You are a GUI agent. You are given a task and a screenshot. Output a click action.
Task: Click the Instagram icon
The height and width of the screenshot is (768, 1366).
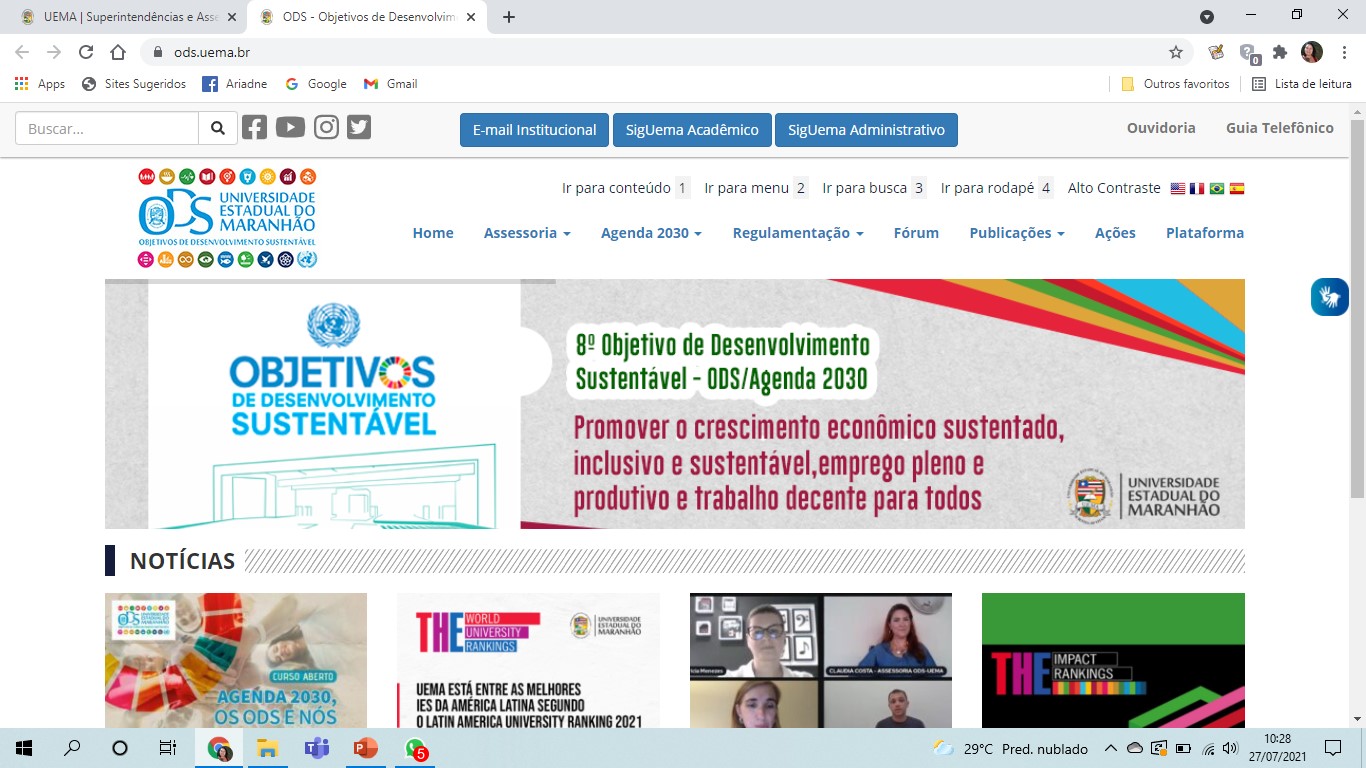[326, 128]
